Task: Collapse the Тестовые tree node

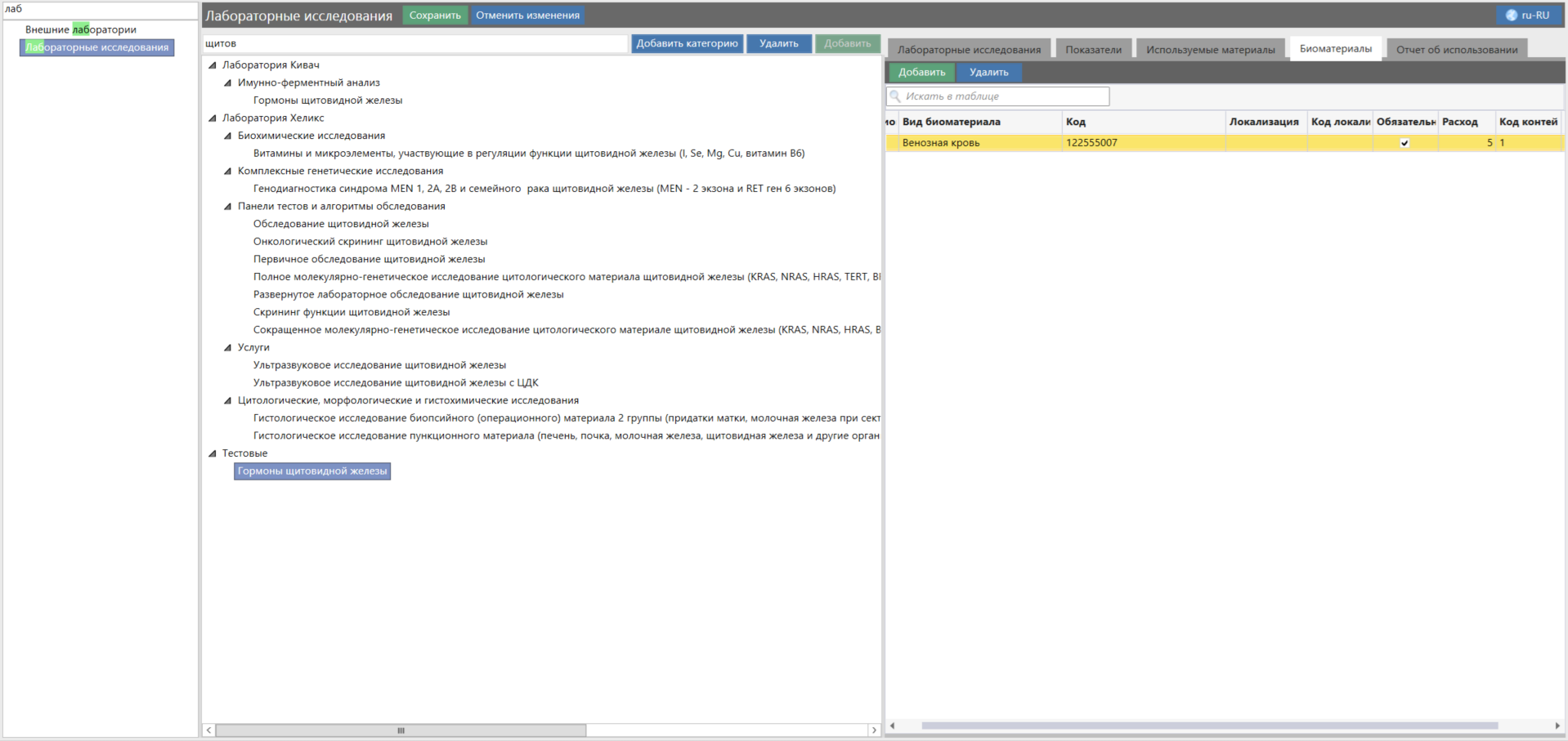Action: click(x=213, y=453)
